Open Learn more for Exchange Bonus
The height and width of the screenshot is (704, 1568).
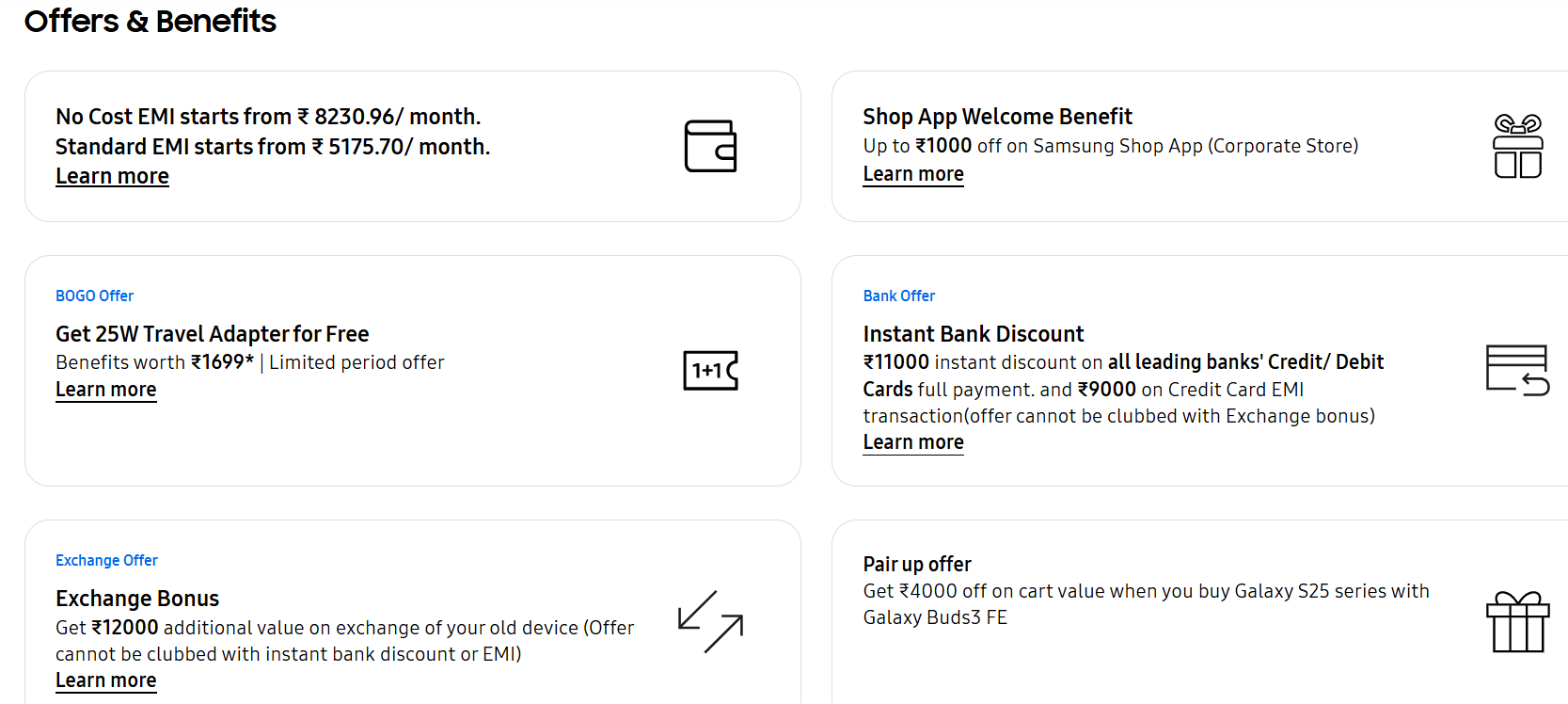tap(105, 680)
